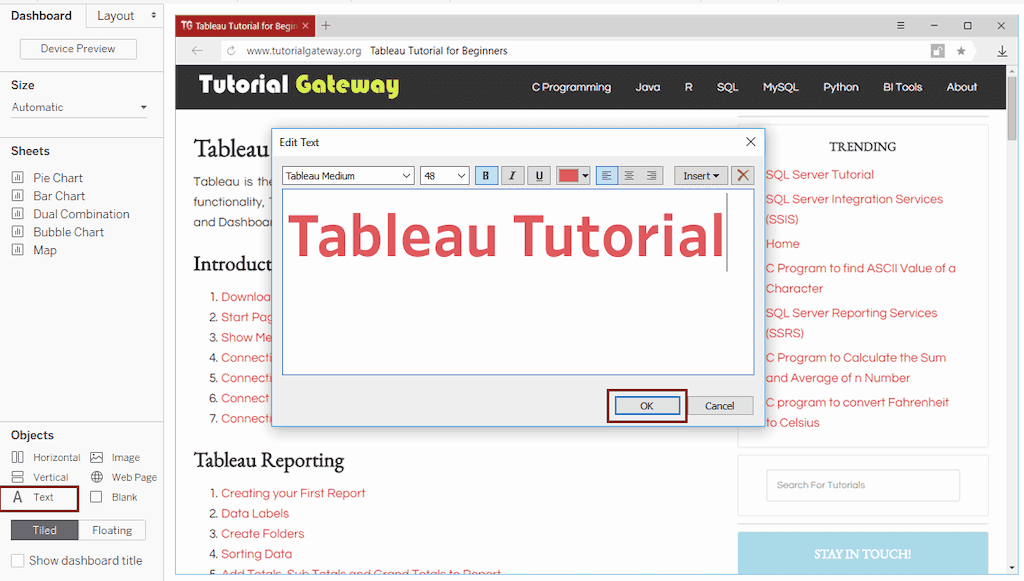Screen dimensions: 1024x581
Task: Open the Python nav menu item
Action: point(841,87)
